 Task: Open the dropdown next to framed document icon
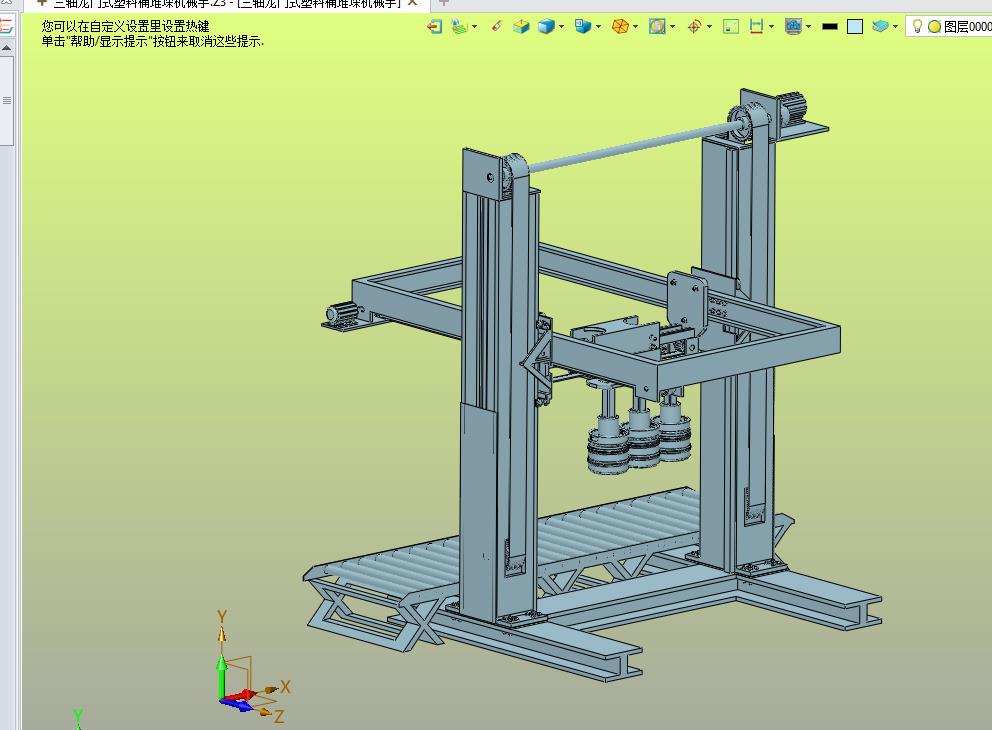(673, 27)
